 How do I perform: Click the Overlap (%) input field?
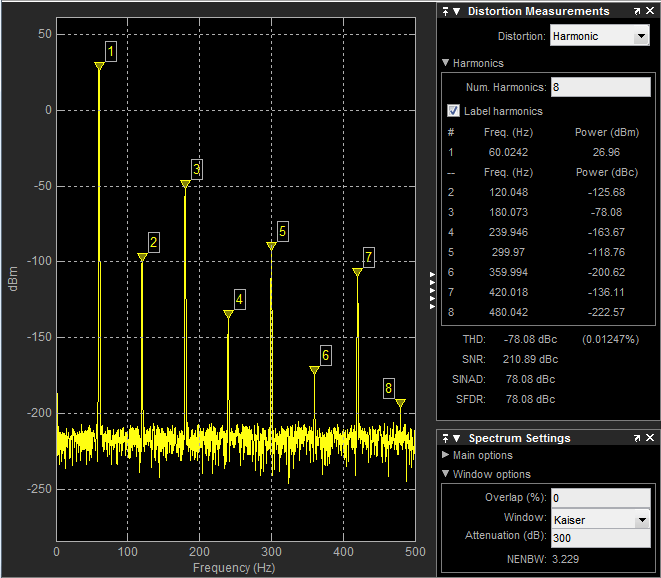click(x=600, y=498)
